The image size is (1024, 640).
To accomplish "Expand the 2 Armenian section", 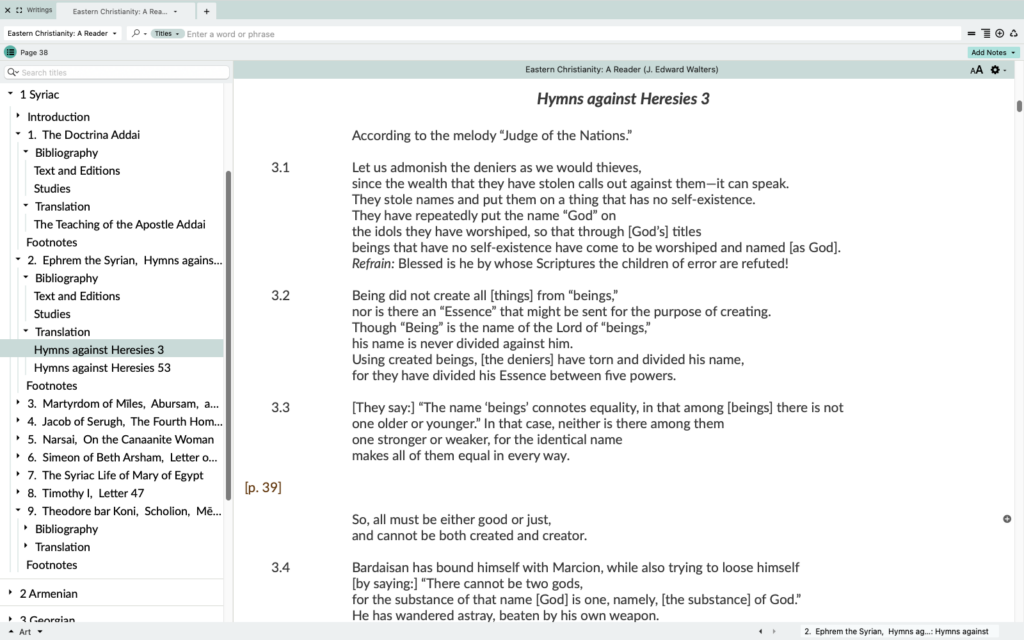I will [10, 593].
